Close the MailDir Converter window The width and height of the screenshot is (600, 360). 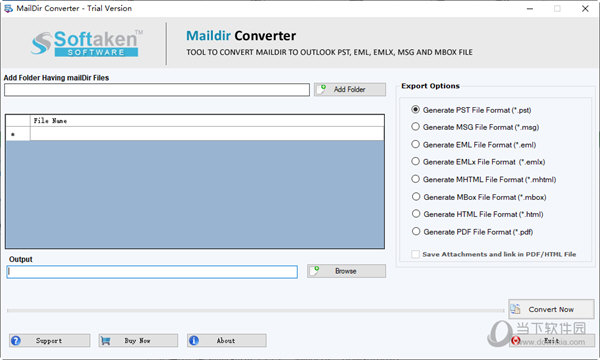click(585, 8)
